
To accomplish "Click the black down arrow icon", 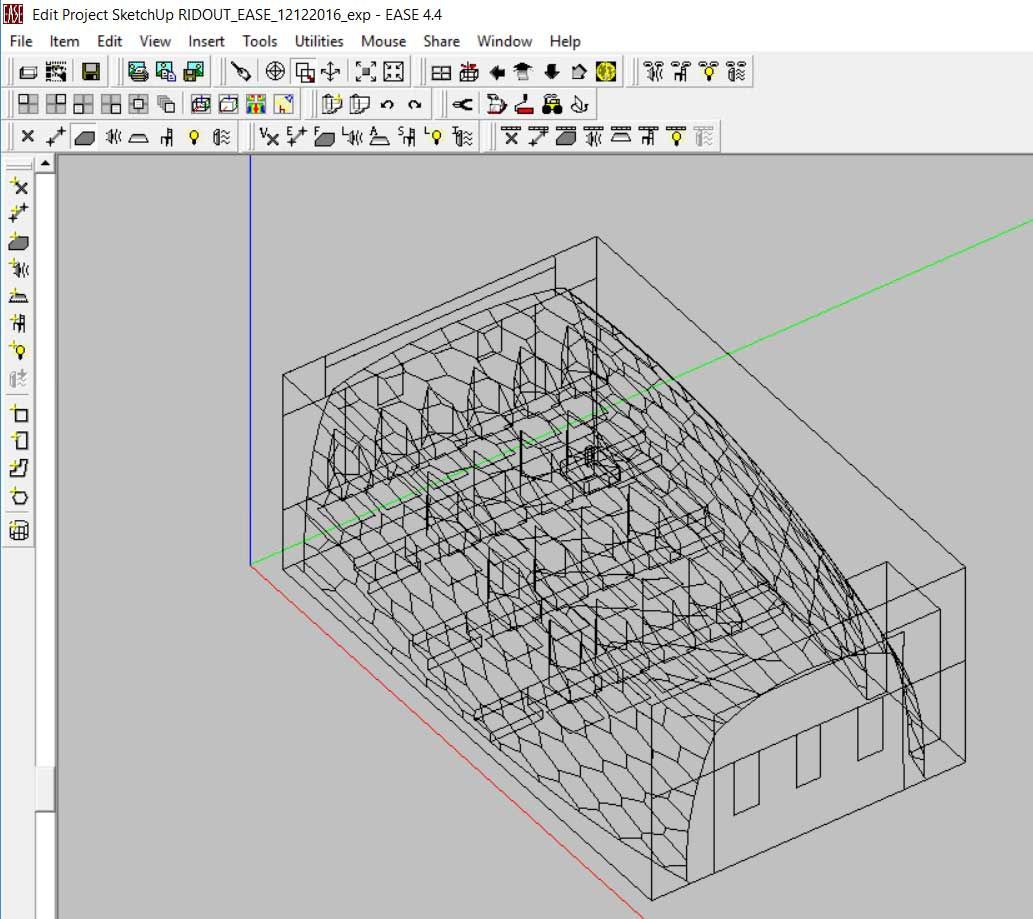I will pos(551,71).
